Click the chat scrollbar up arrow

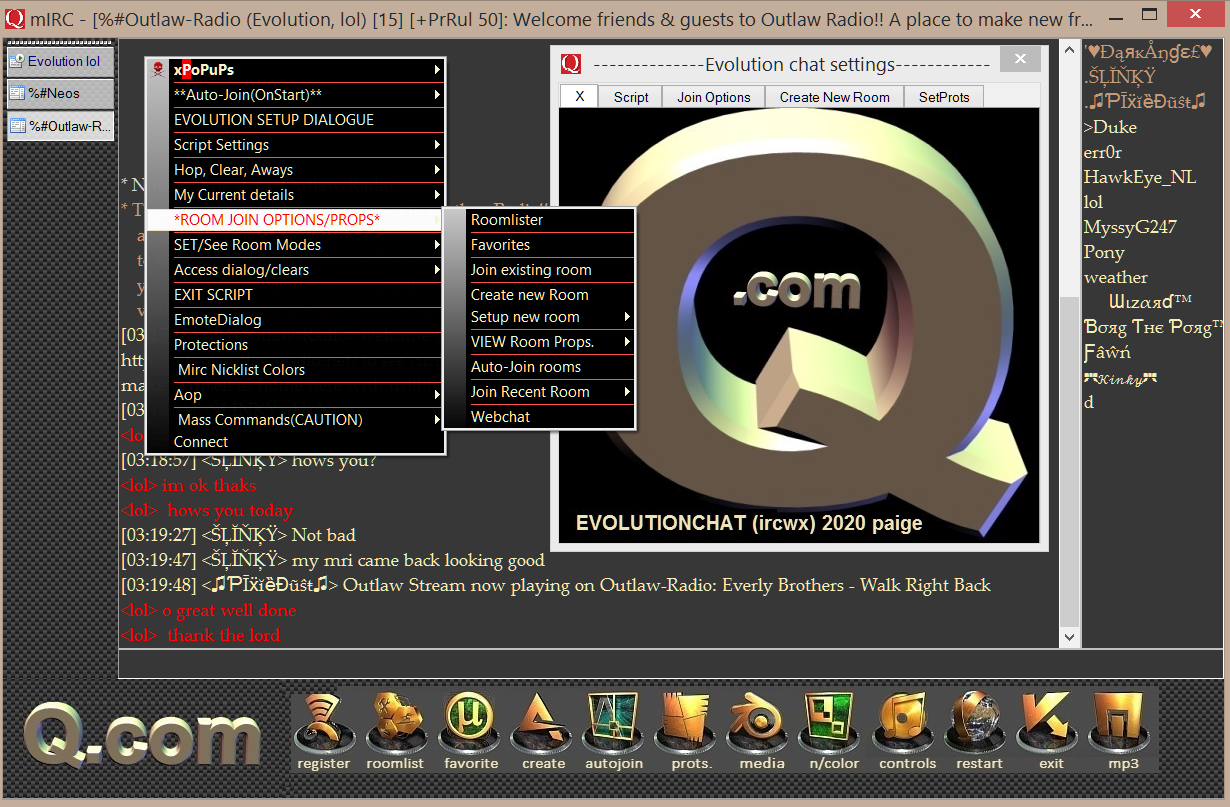(1069, 50)
